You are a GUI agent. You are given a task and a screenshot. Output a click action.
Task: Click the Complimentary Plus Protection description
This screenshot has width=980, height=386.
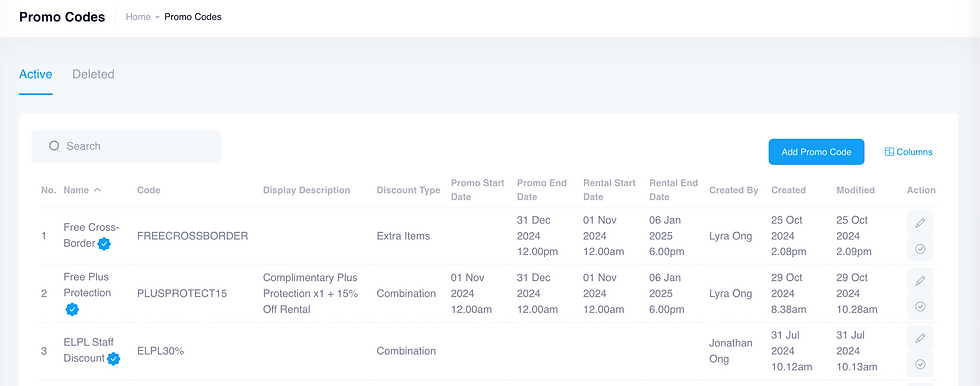(311, 294)
